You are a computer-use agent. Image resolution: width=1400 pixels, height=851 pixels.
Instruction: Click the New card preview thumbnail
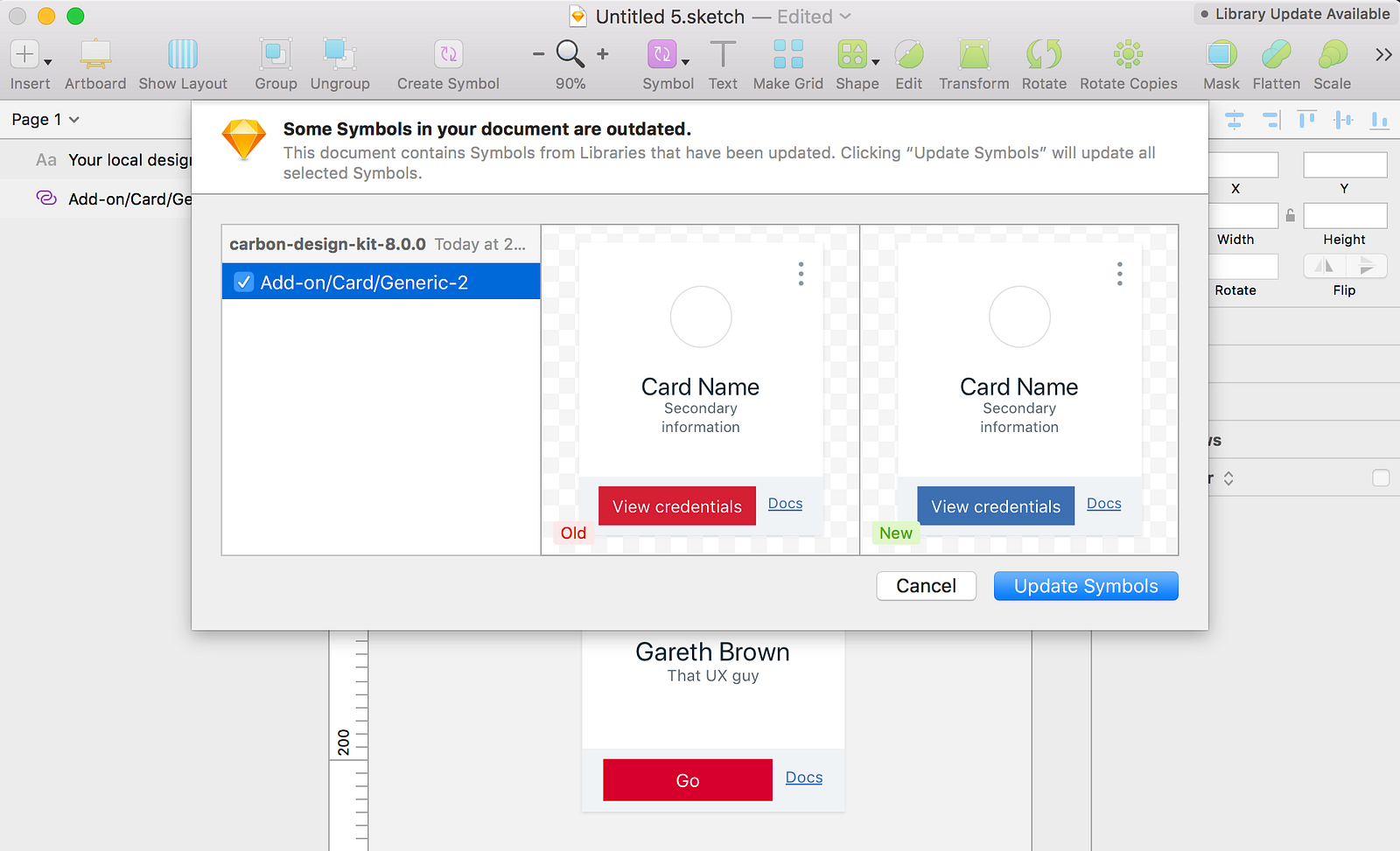1019,389
